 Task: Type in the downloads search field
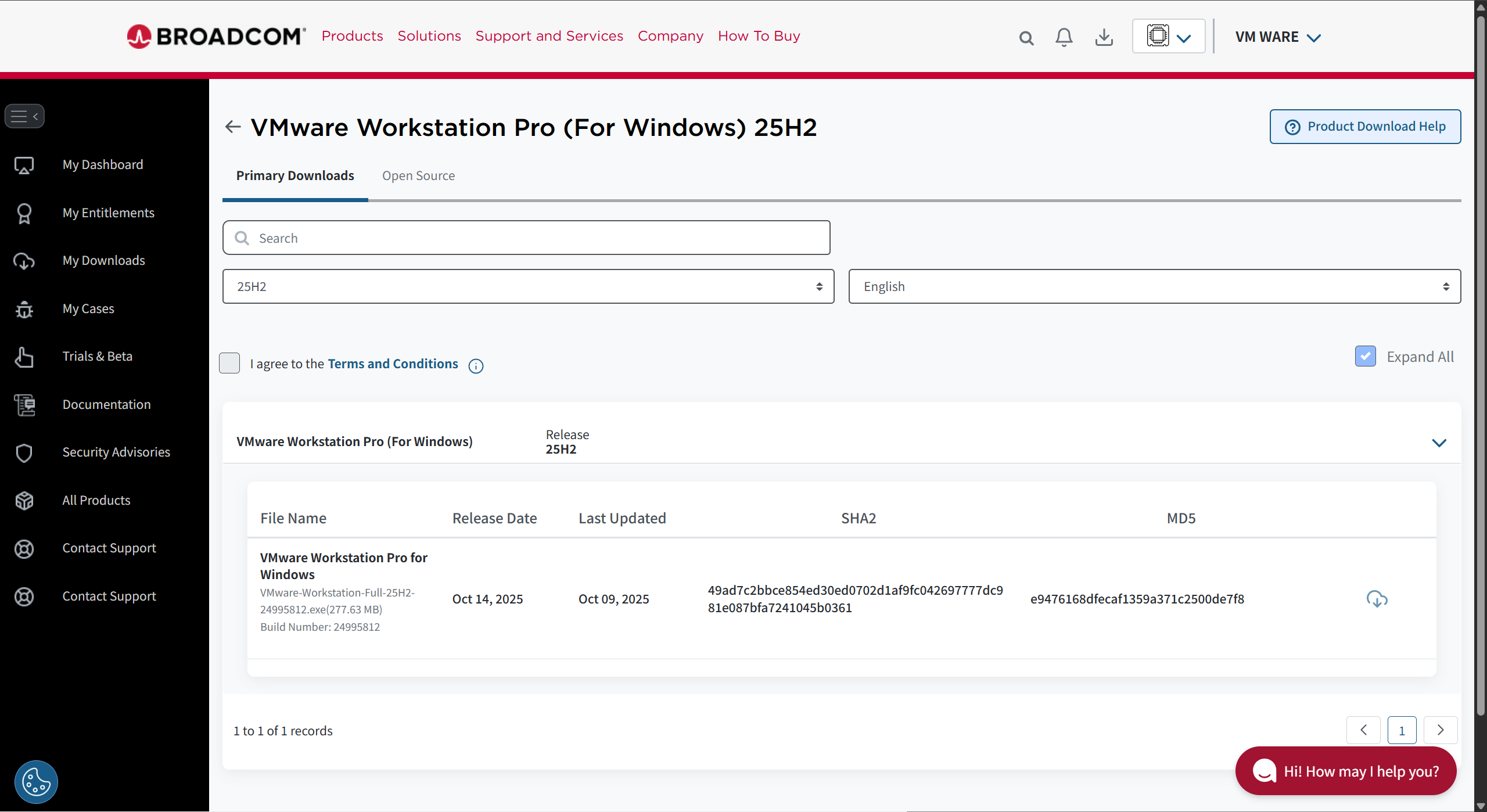526,238
